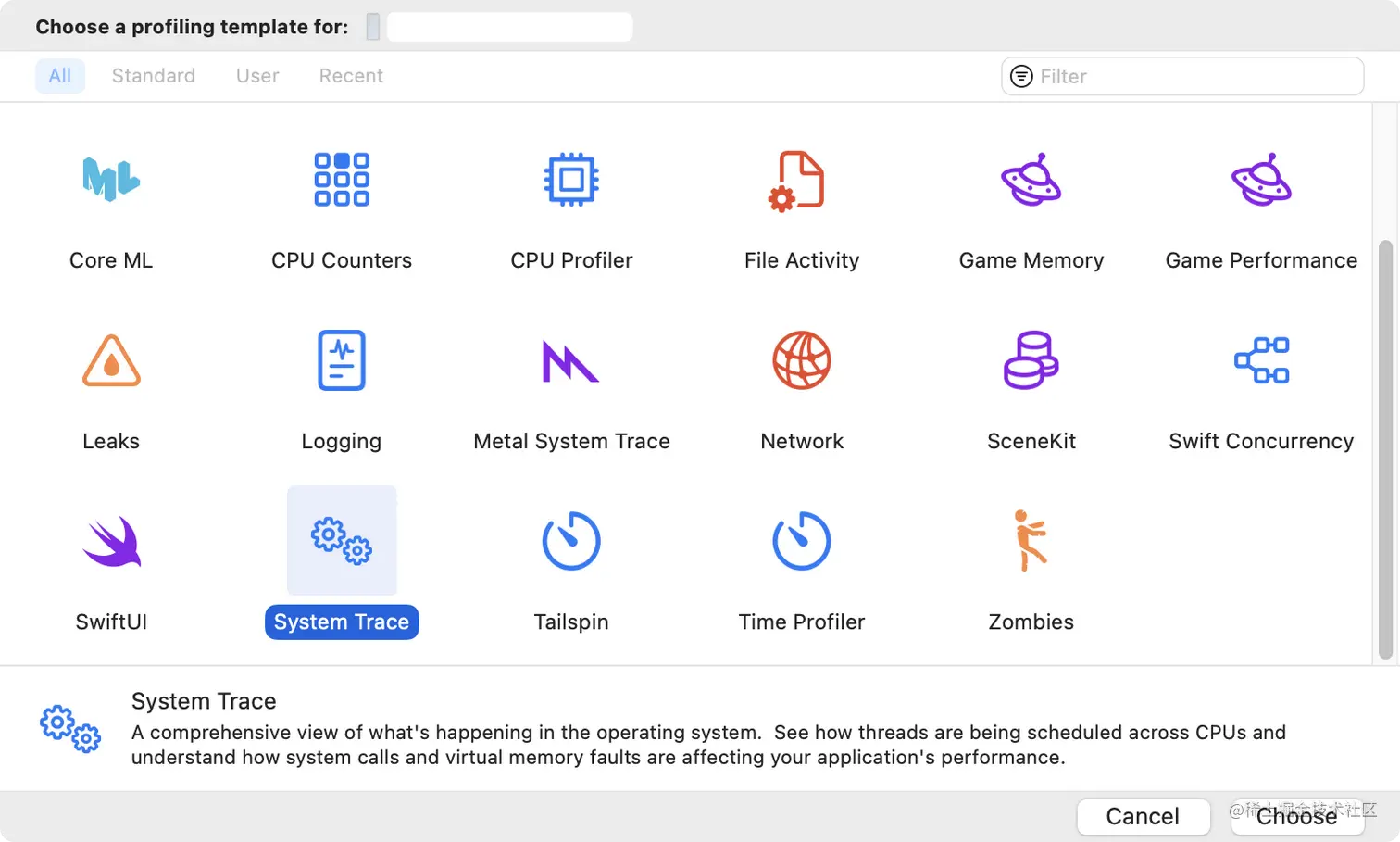Click the Choose button
The width and height of the screenshot is (1400, 842).
(1297, 816)
